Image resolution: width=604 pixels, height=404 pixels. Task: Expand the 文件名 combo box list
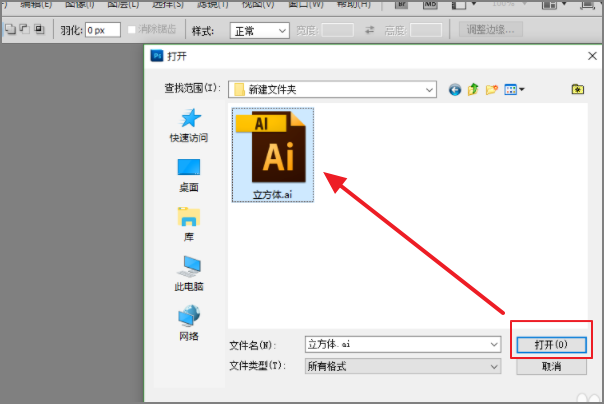[x=494, y=344]
